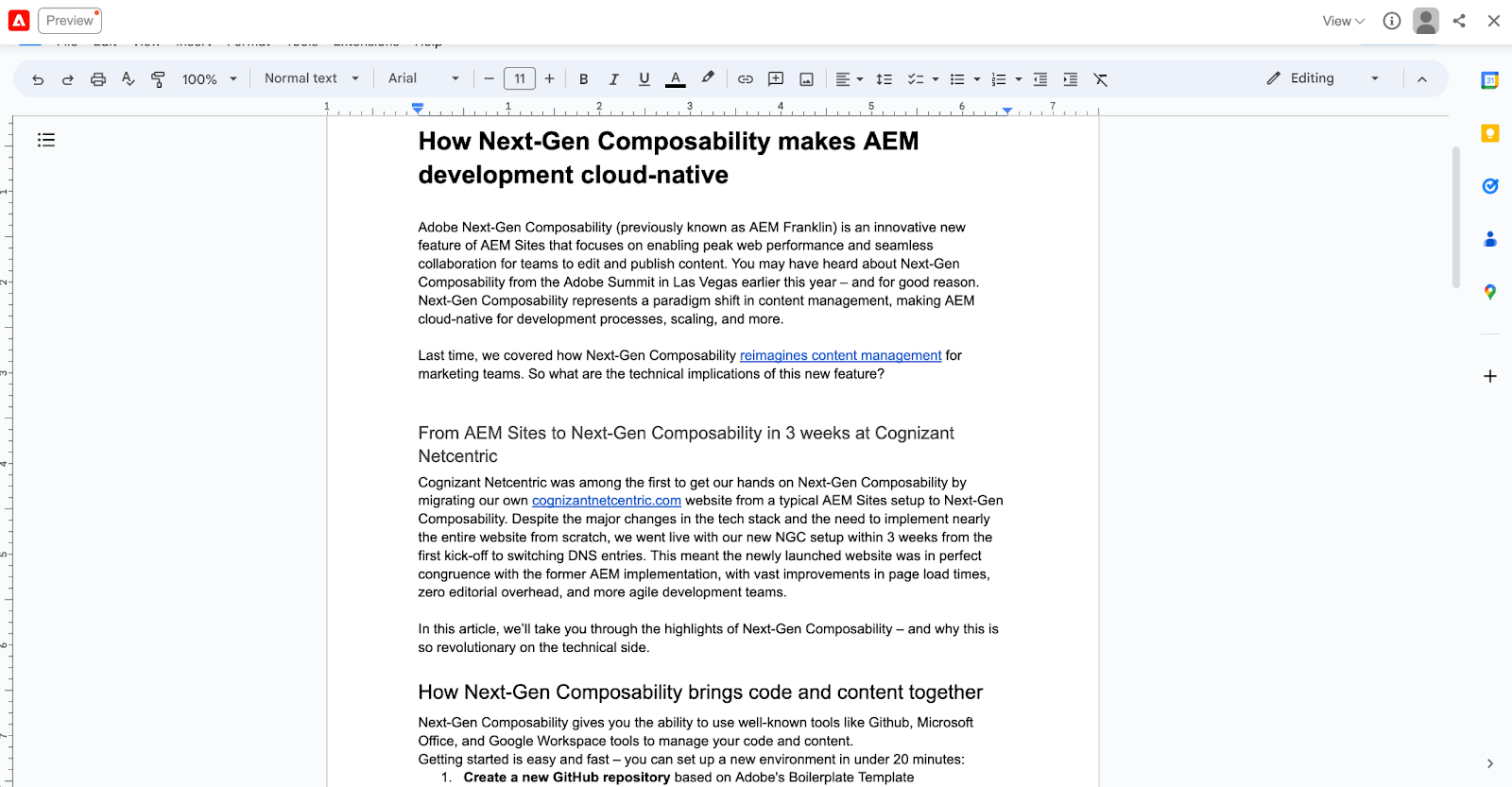Open the cognizantnetcentric.com link

coord(606,501)
